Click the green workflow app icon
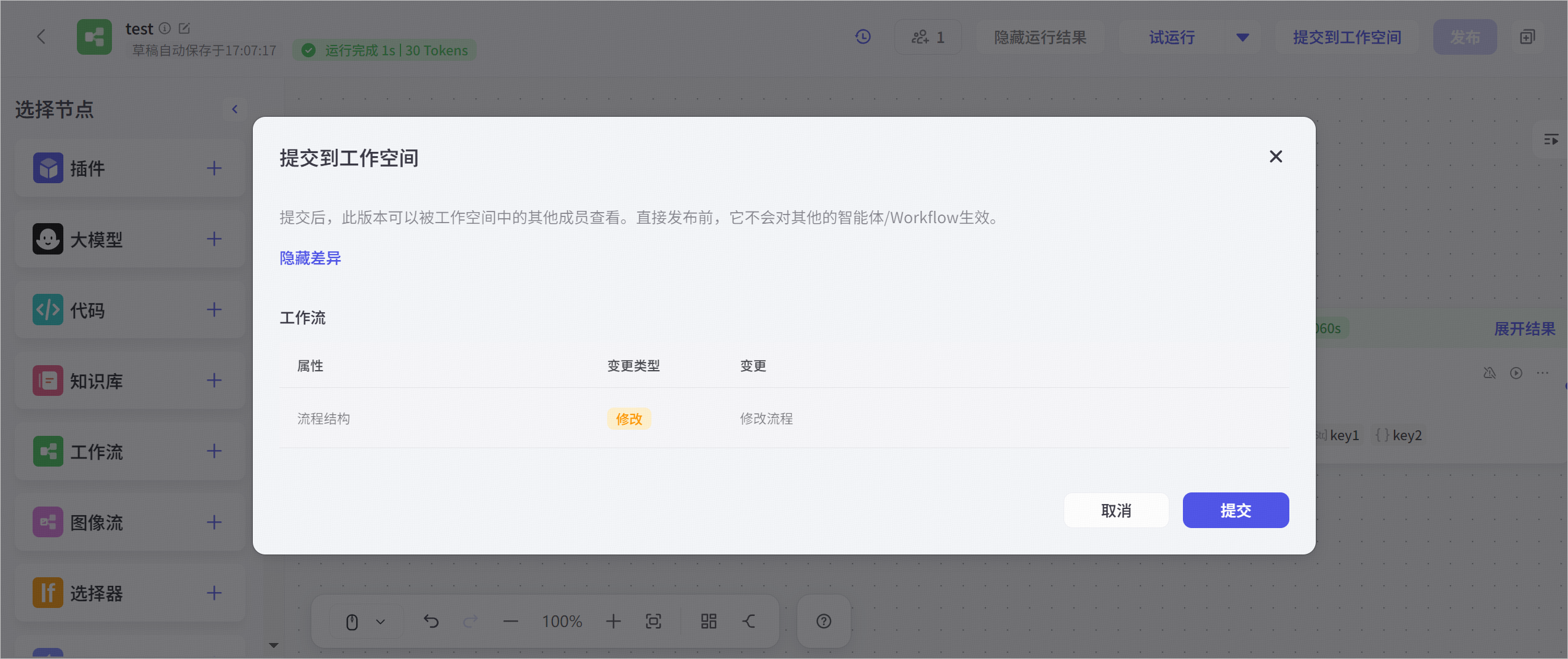 click(94, 37)
